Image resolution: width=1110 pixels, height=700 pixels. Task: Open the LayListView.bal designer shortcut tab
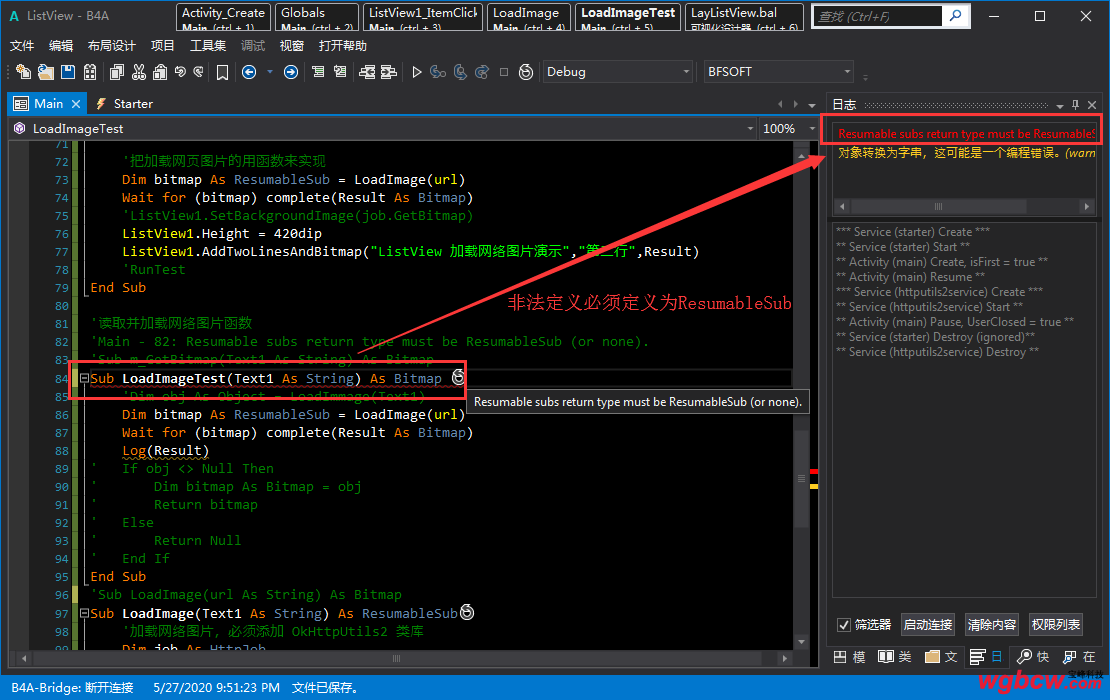tap(745, 18)
